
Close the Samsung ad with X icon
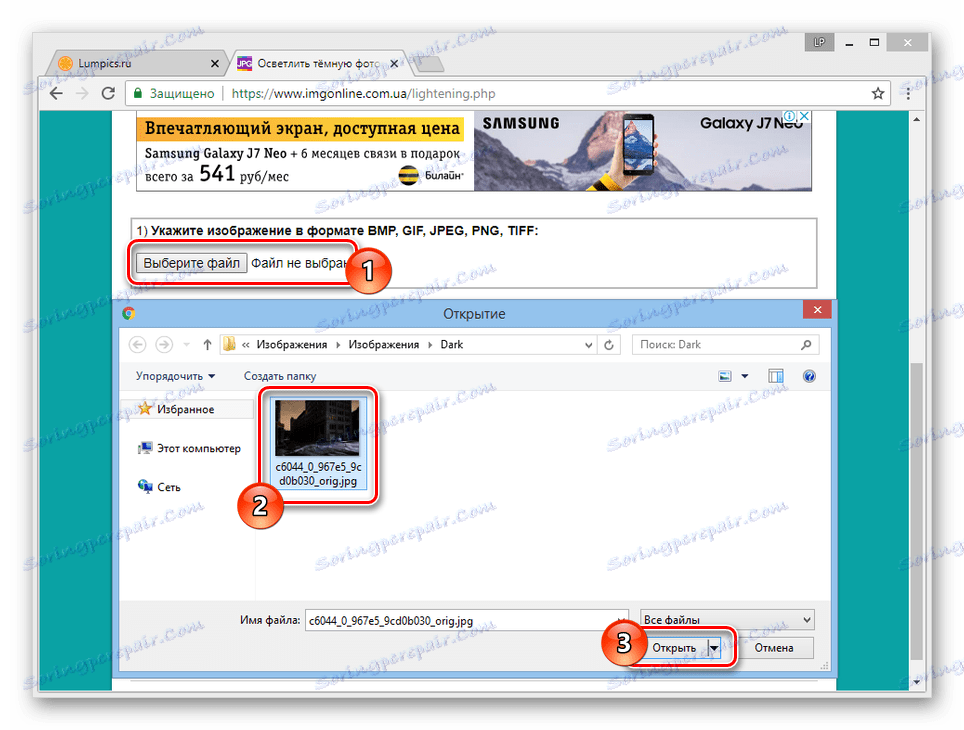[804, 116]
